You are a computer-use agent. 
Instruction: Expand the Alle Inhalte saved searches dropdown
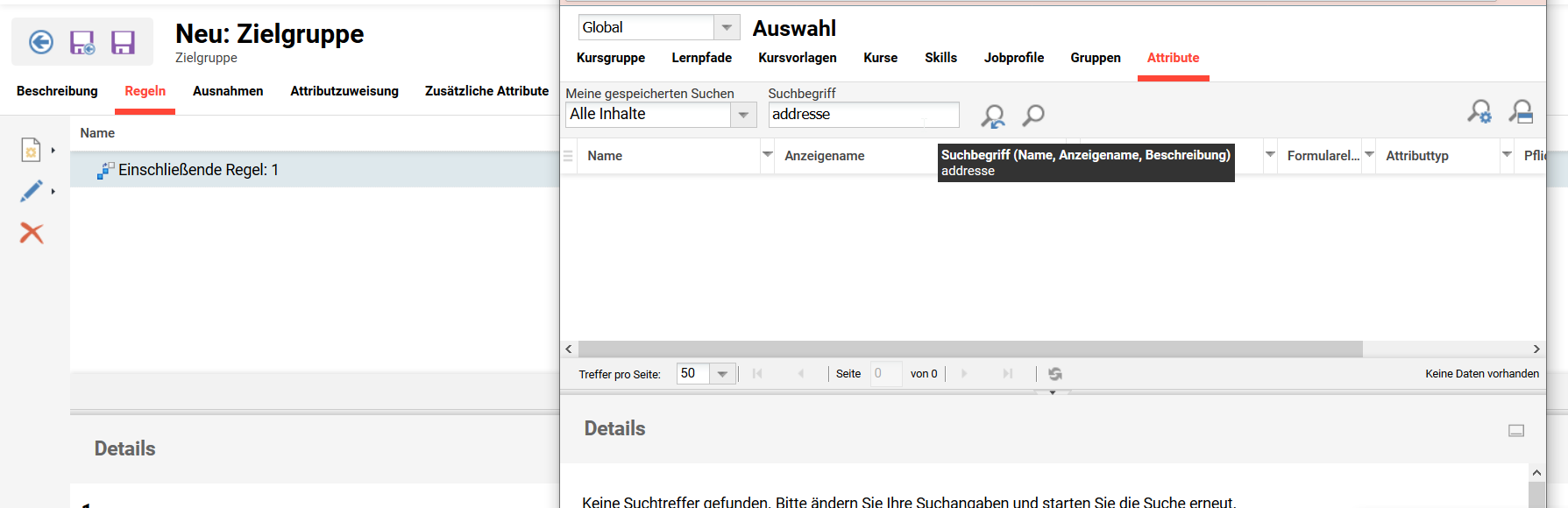point(743,115)
